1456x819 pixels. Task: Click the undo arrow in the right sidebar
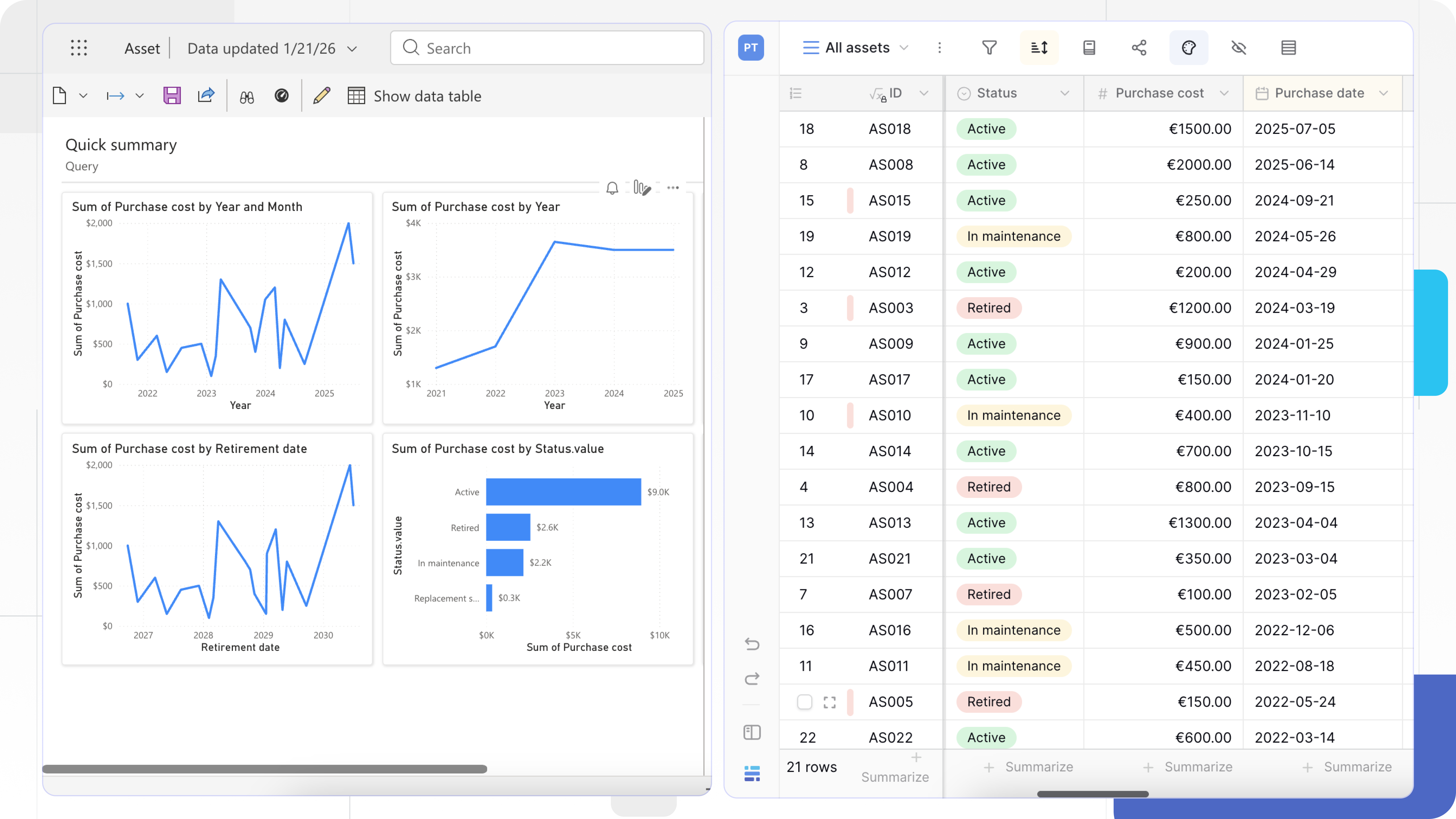pyautogui.click(x=752, y=644)
